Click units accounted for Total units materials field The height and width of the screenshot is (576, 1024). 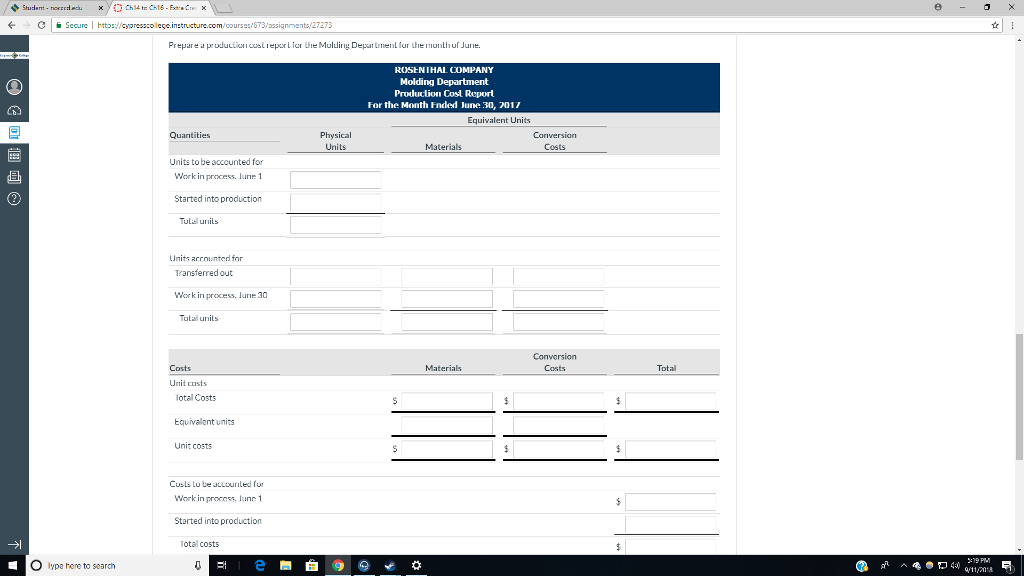[447, 322]
